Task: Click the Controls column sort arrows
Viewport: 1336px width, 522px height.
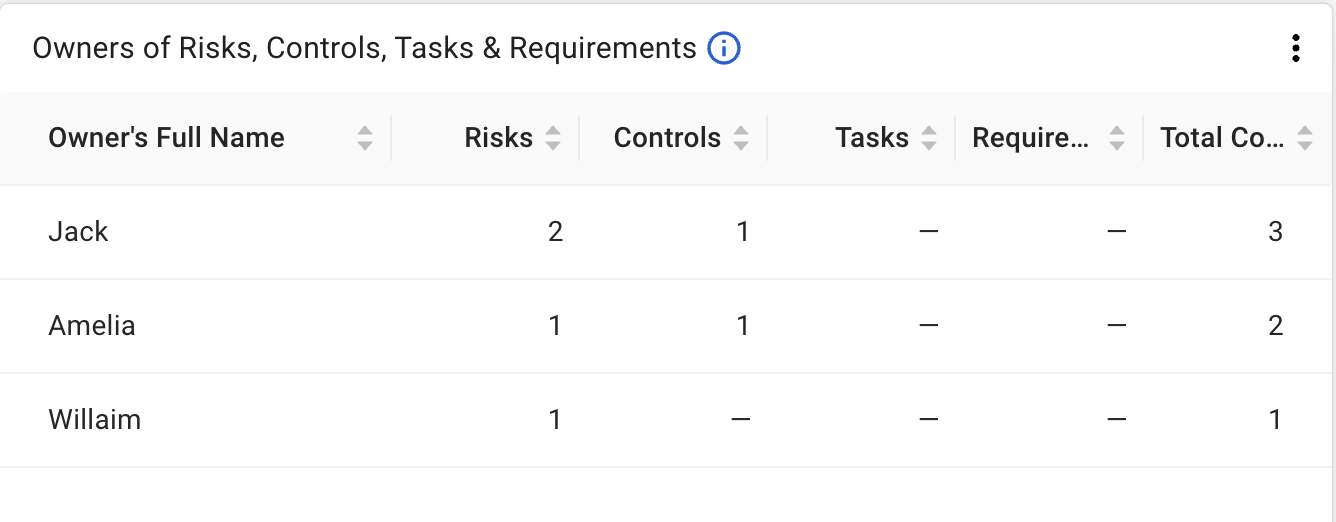Action: coord(741,138)
